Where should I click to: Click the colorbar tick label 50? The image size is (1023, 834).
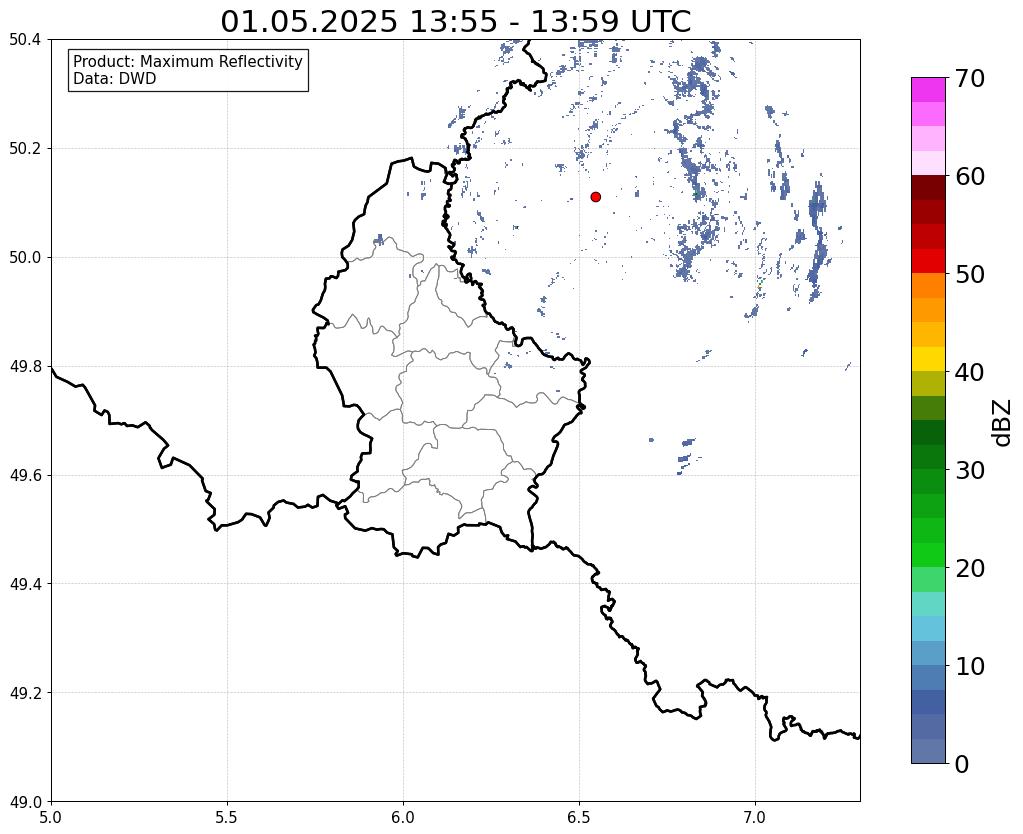[x=970, y=274]
